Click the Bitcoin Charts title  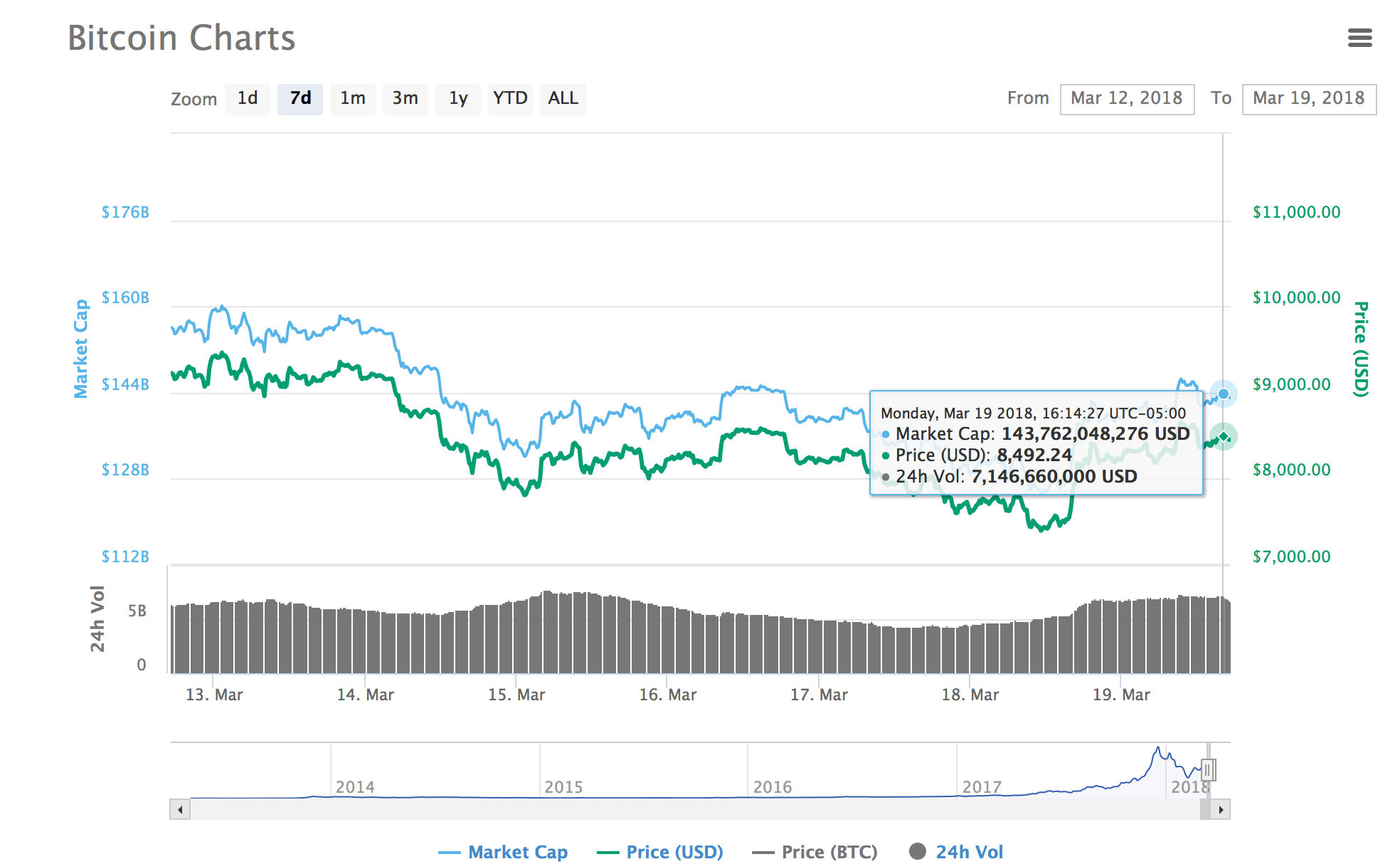[181, 38]
